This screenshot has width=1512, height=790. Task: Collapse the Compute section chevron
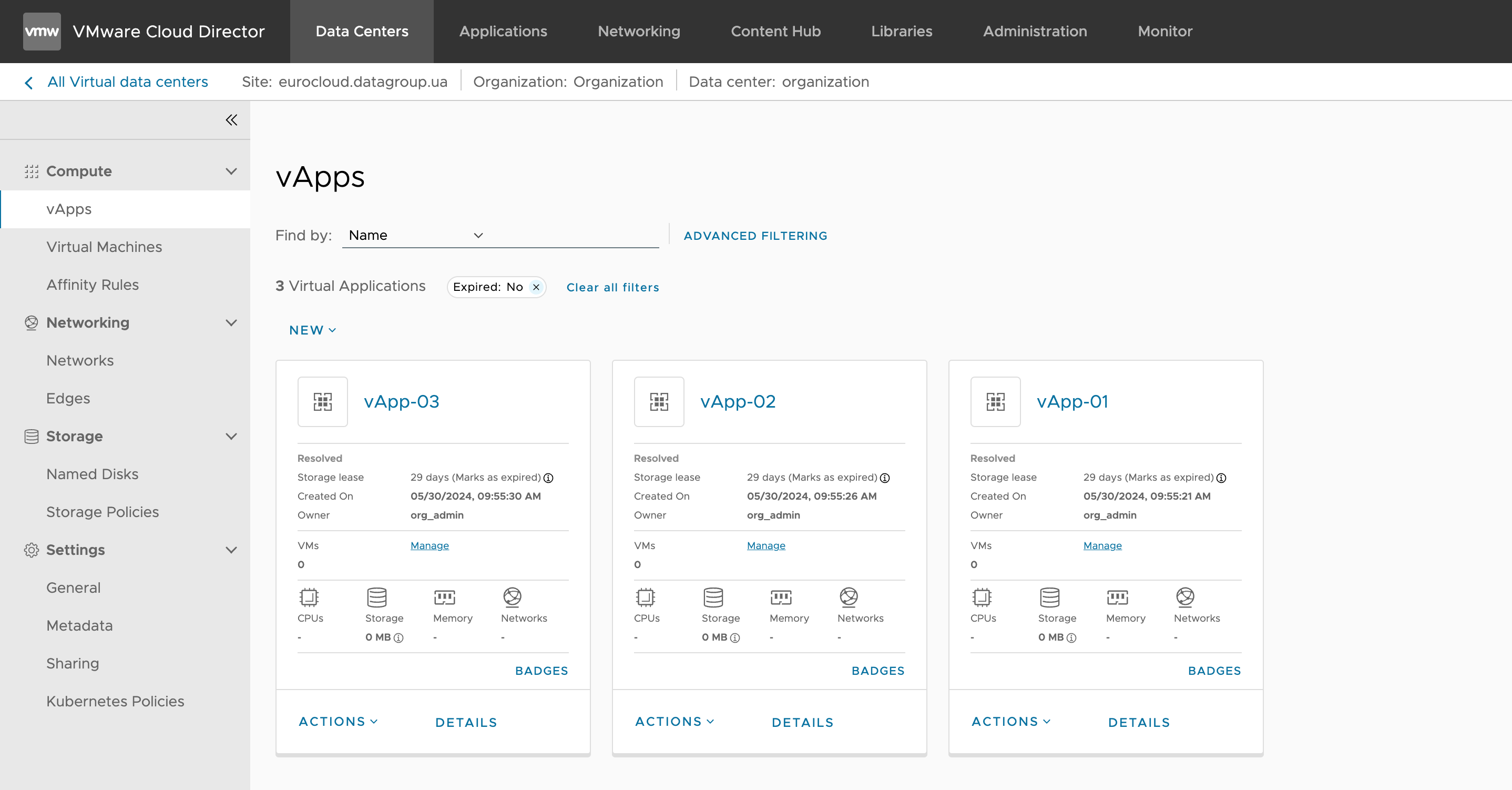(231, 171)
